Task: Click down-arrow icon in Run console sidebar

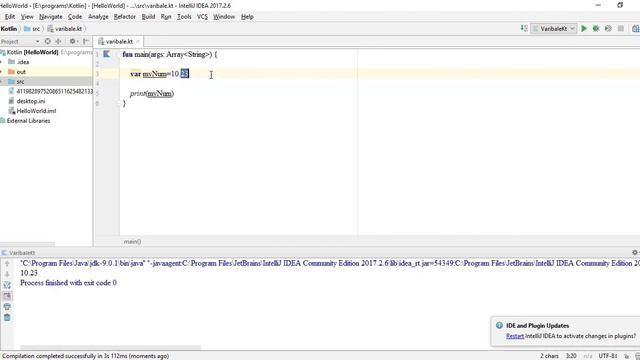Action: point(7,274)
